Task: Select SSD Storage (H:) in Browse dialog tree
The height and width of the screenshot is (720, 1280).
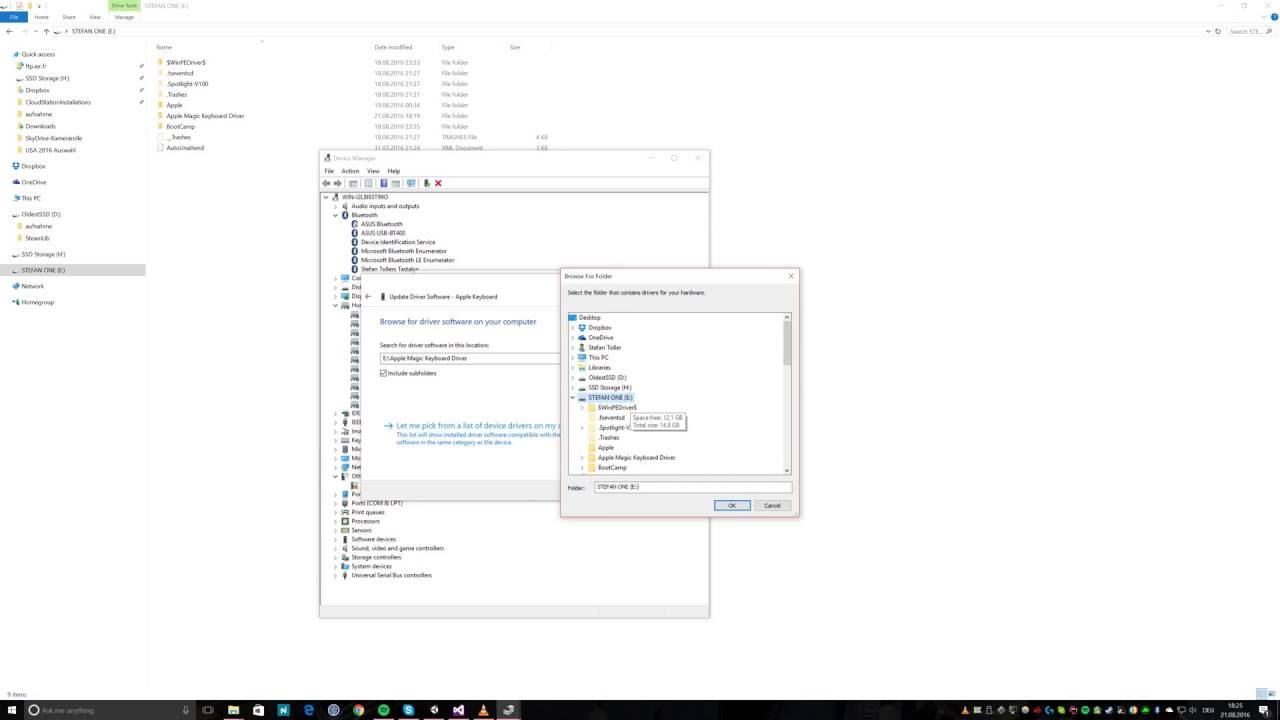Action: 609,387
